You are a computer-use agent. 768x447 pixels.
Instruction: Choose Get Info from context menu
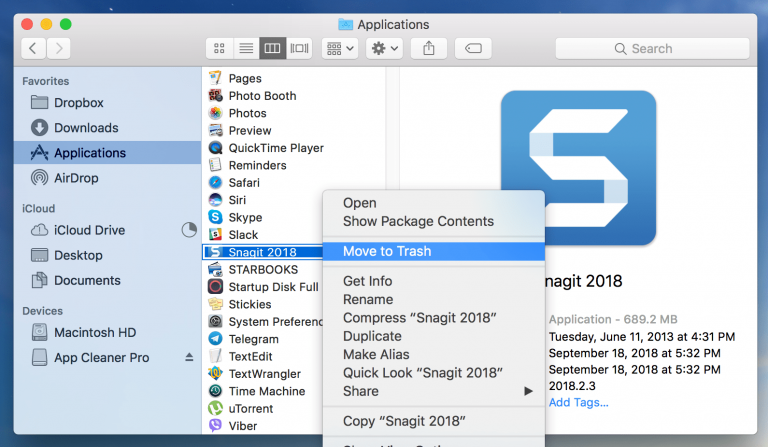pyautogui.click(x=433, y=281)
